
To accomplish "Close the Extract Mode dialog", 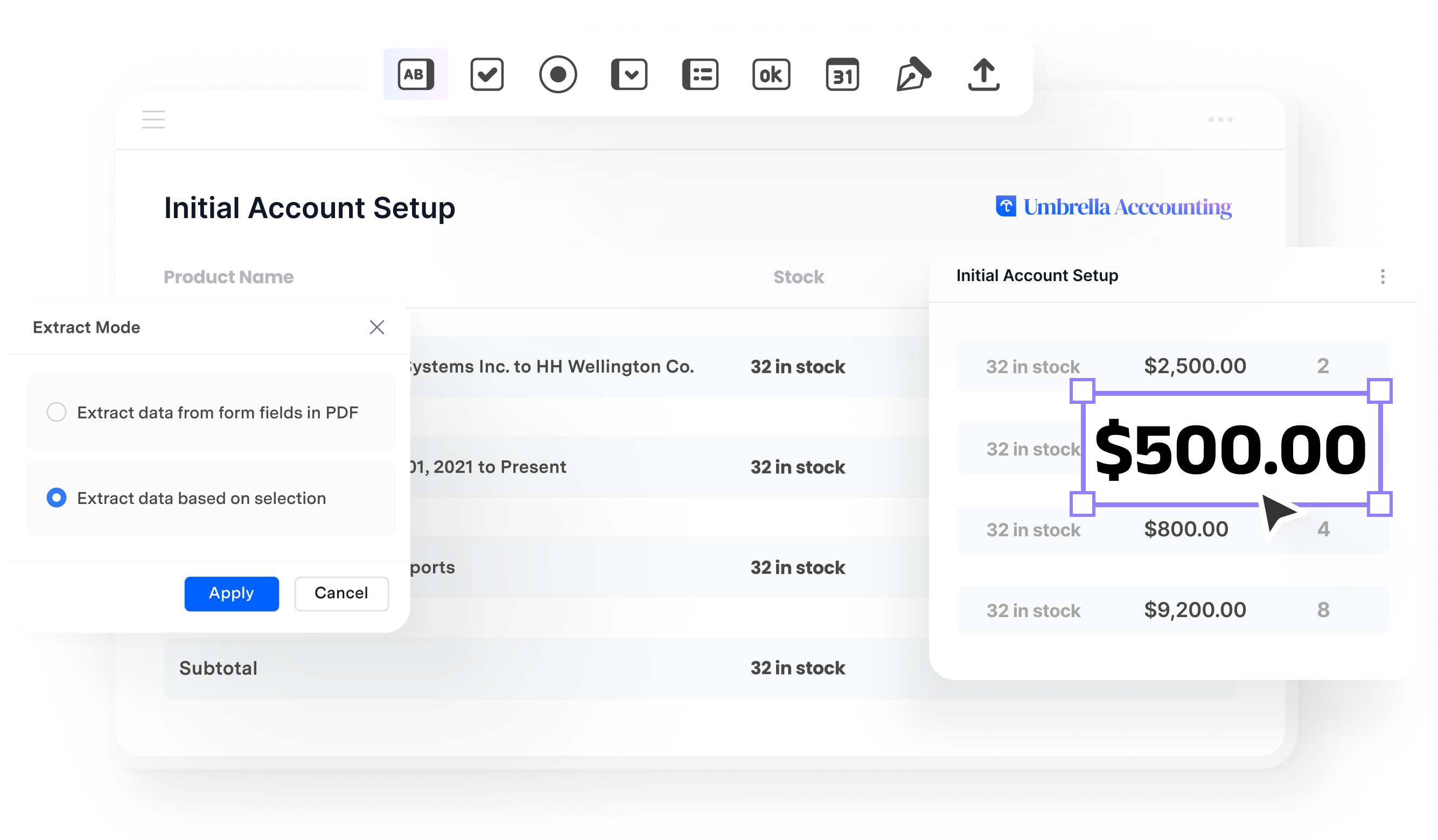I will pyautogui.click(x=377, y=328).
